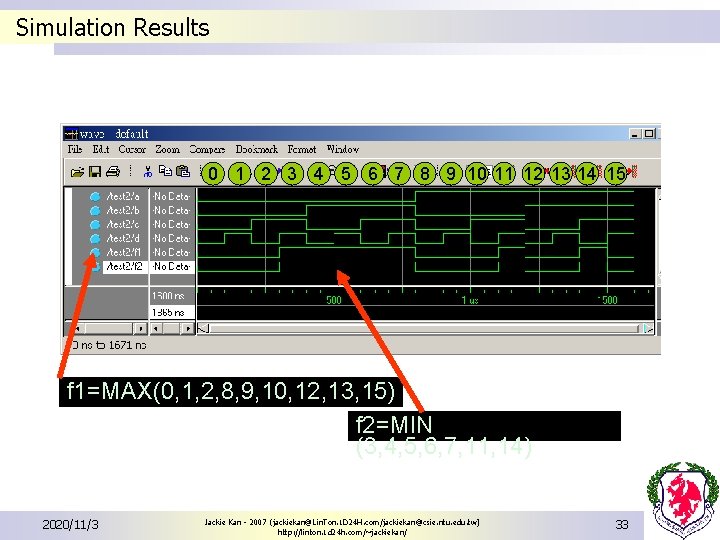Click the 1365 ns cursor time box
The height and width of the screenshot is (540, 720).
pos(172,312)
